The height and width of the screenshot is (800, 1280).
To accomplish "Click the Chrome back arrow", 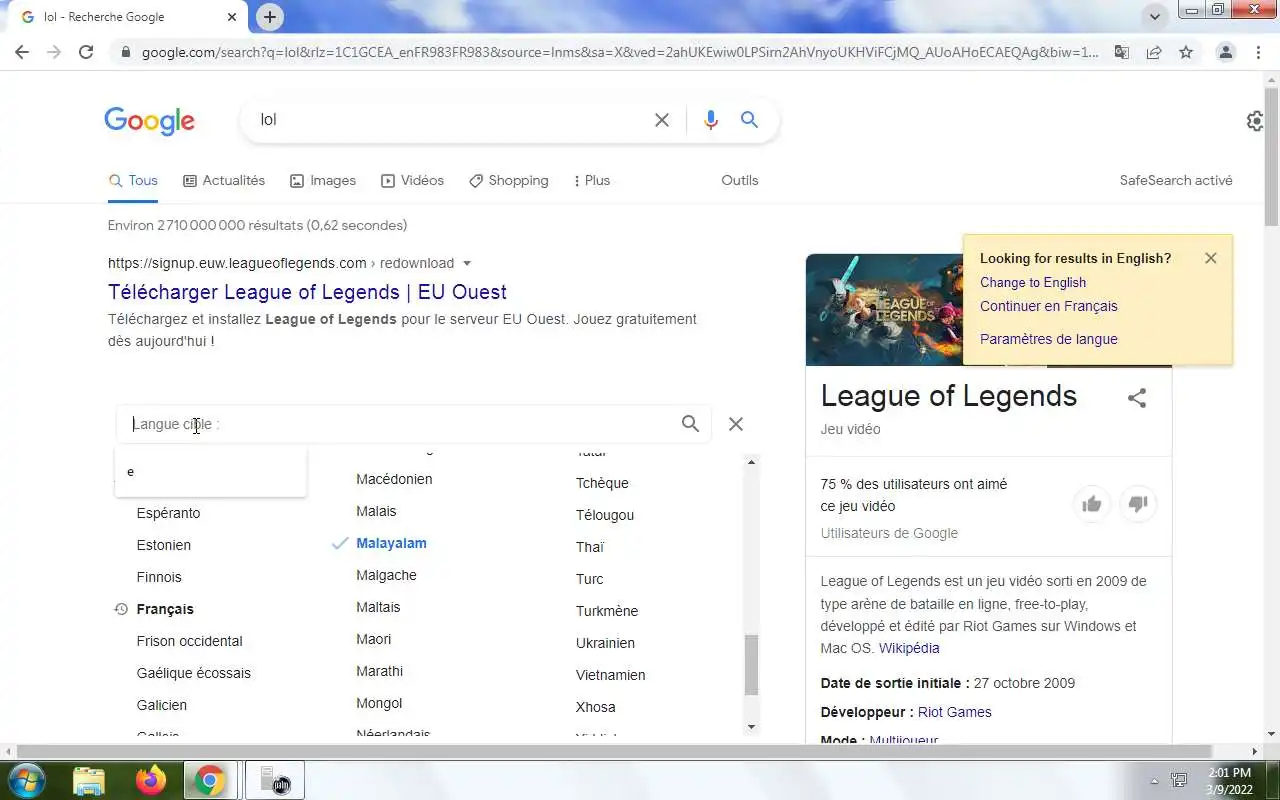I will pos(22,52).
